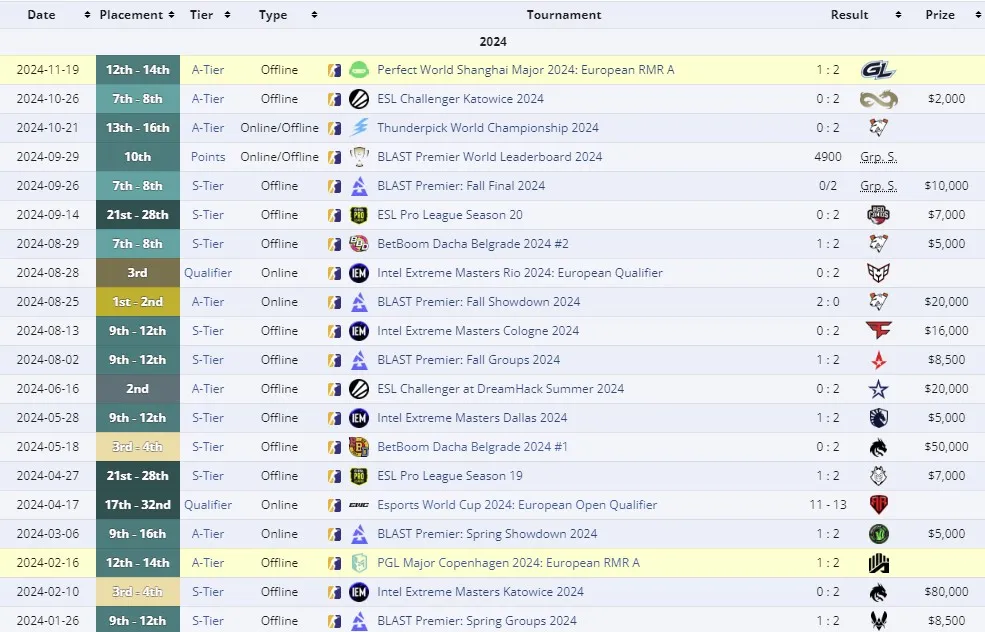Open ESL Challenger at DreamHack Summer 2024

[500, 388]
